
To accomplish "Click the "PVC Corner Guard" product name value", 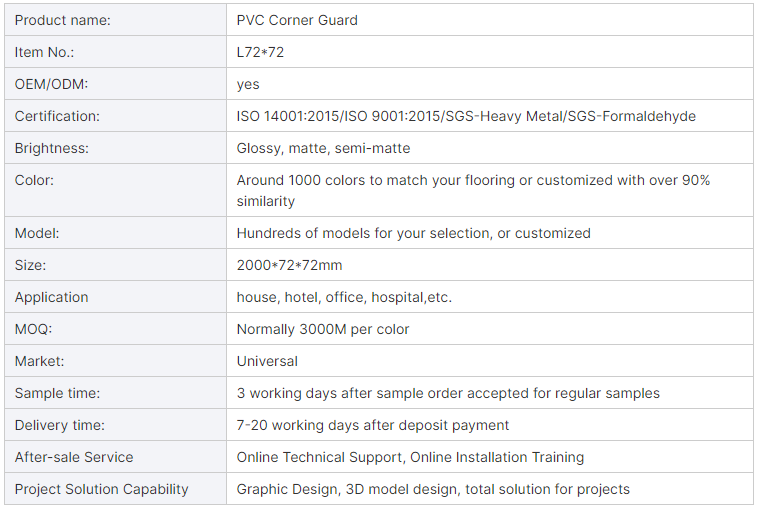I will tap(297, 20).
